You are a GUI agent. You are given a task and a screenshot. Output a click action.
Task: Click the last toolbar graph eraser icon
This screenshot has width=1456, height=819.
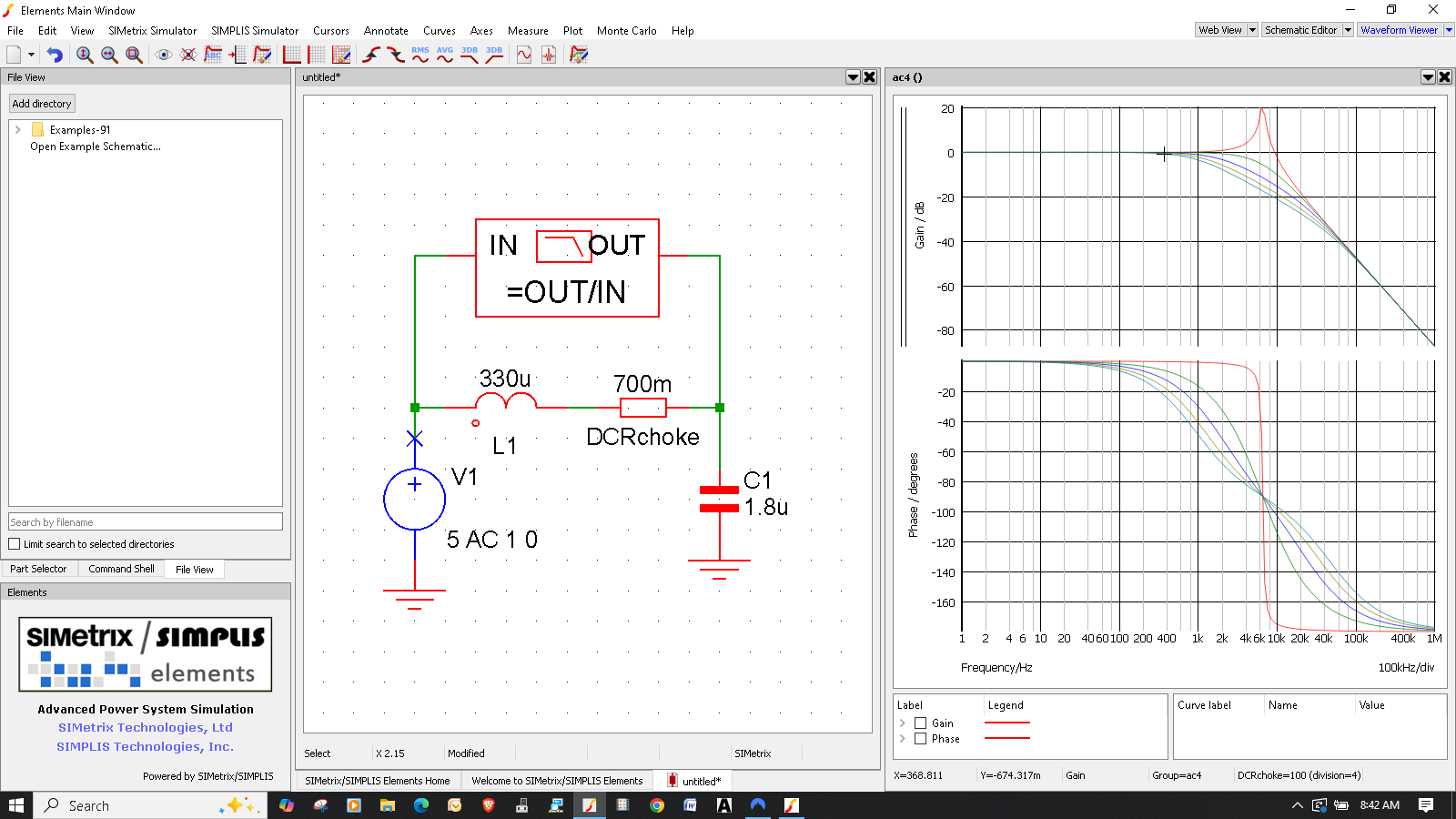click(x=579, y=55)
